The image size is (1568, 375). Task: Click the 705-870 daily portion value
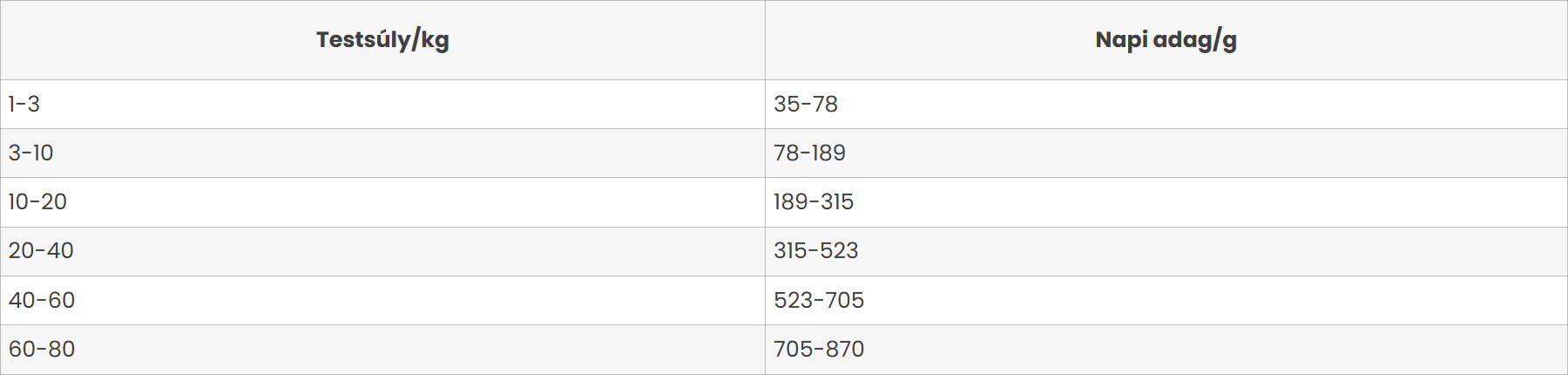(x=819, y=350)
